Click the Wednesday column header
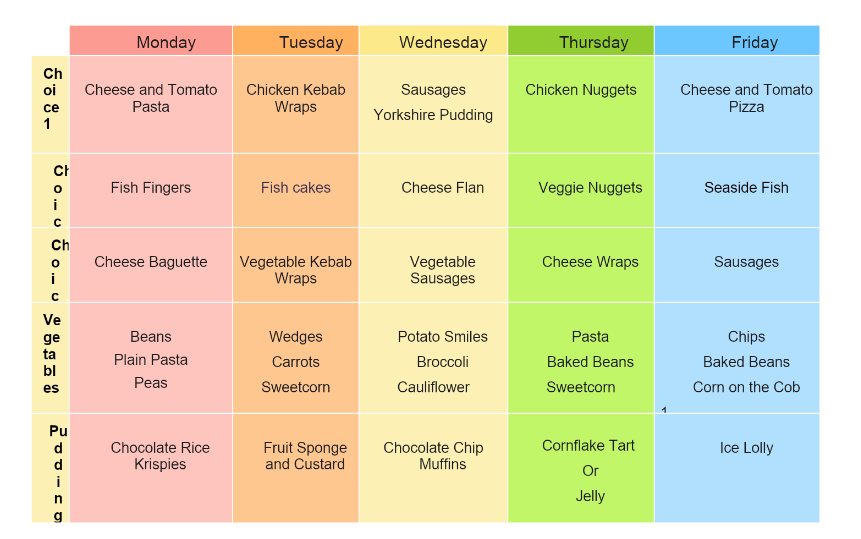This screenshot has height=539, width=861. 433,42
